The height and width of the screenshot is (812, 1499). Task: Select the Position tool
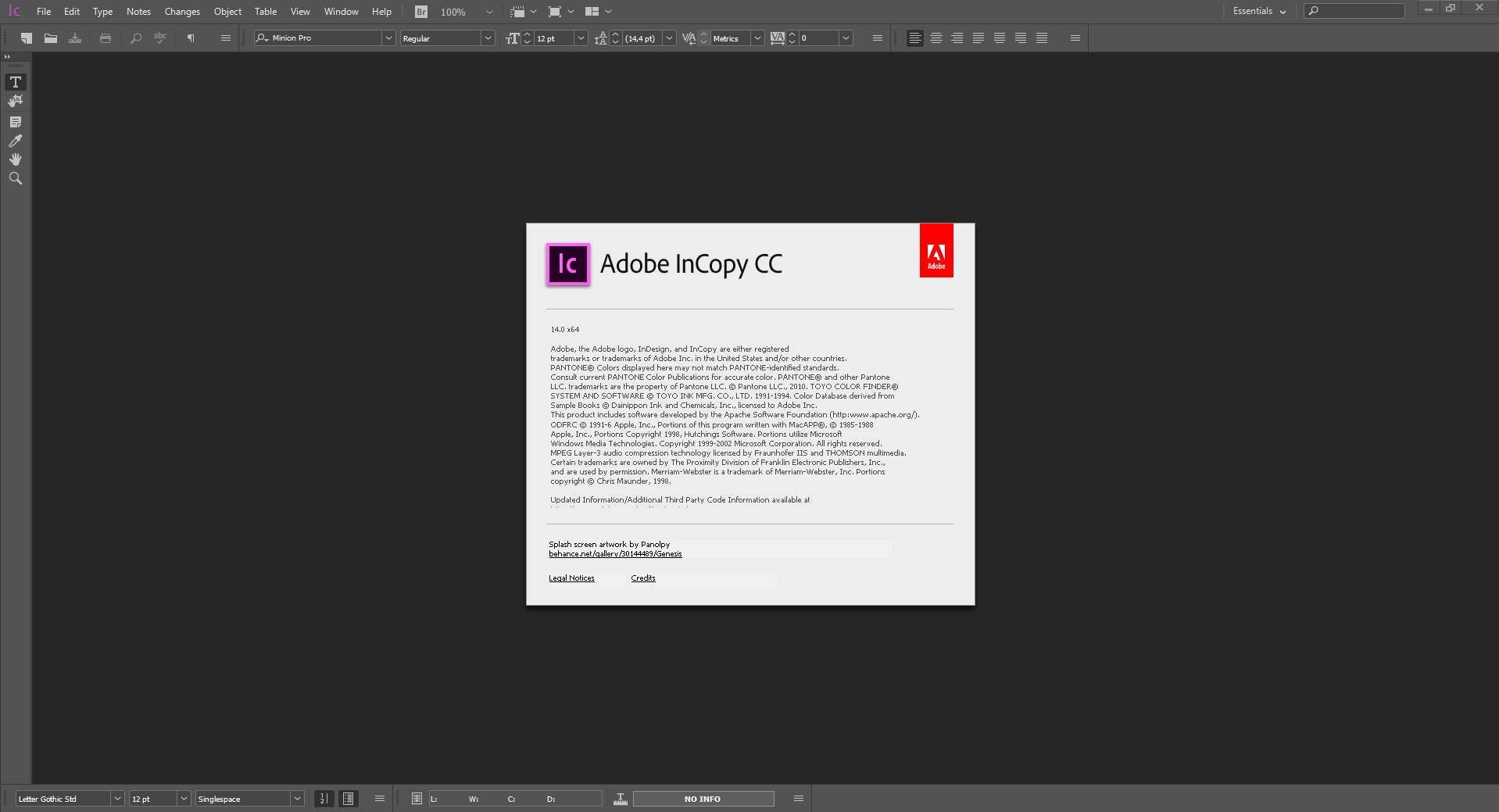click(x=16, y=102)
